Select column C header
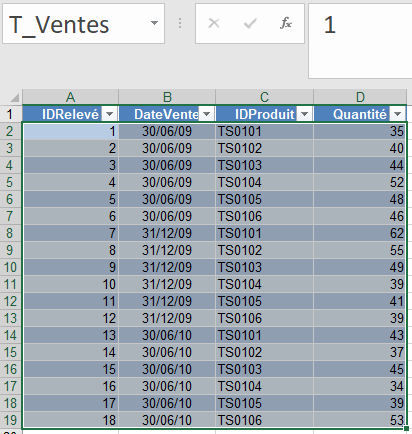This screenshot has width=412, height=434. pyautogui.click(x=264, y=97)
